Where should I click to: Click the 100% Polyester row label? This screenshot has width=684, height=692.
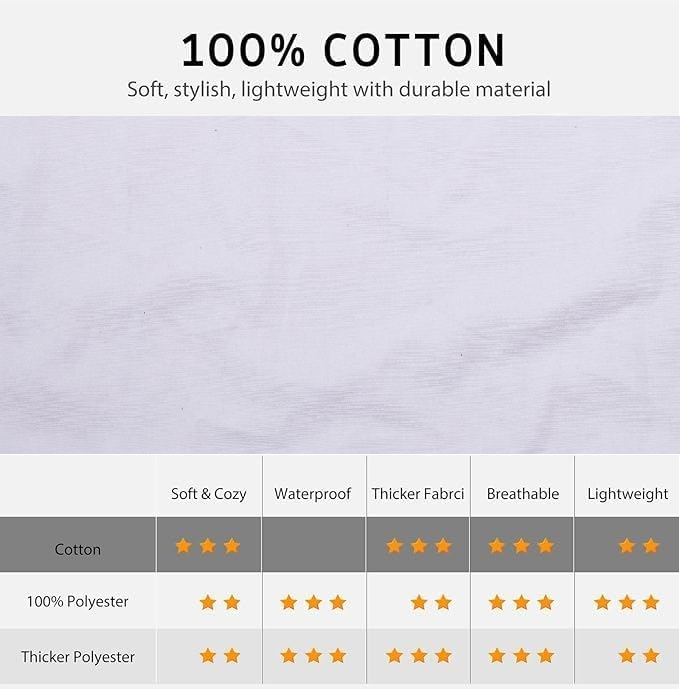tap(78, 602)
